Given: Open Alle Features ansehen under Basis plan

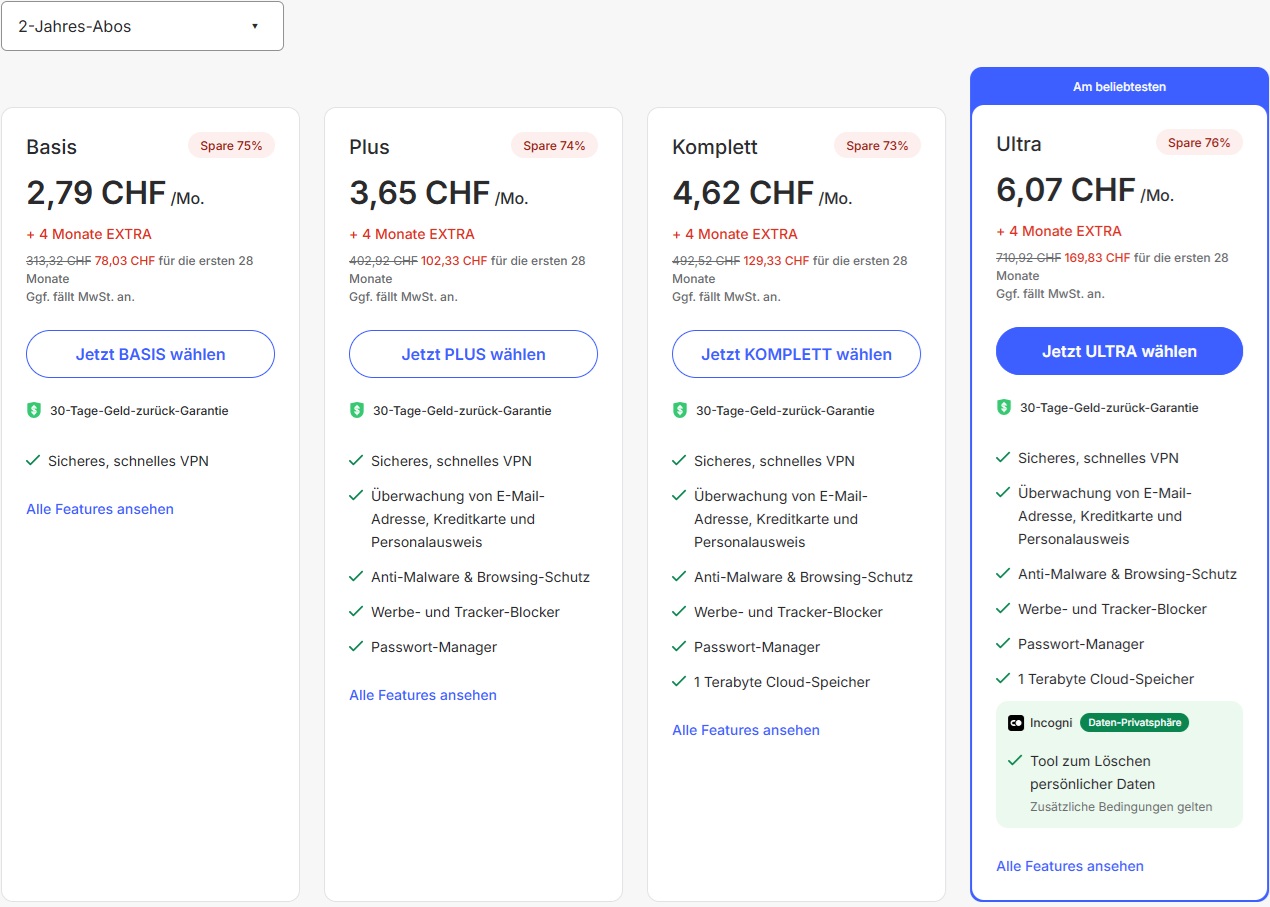Looking at the screenshot, I should [x=100, y=509].
